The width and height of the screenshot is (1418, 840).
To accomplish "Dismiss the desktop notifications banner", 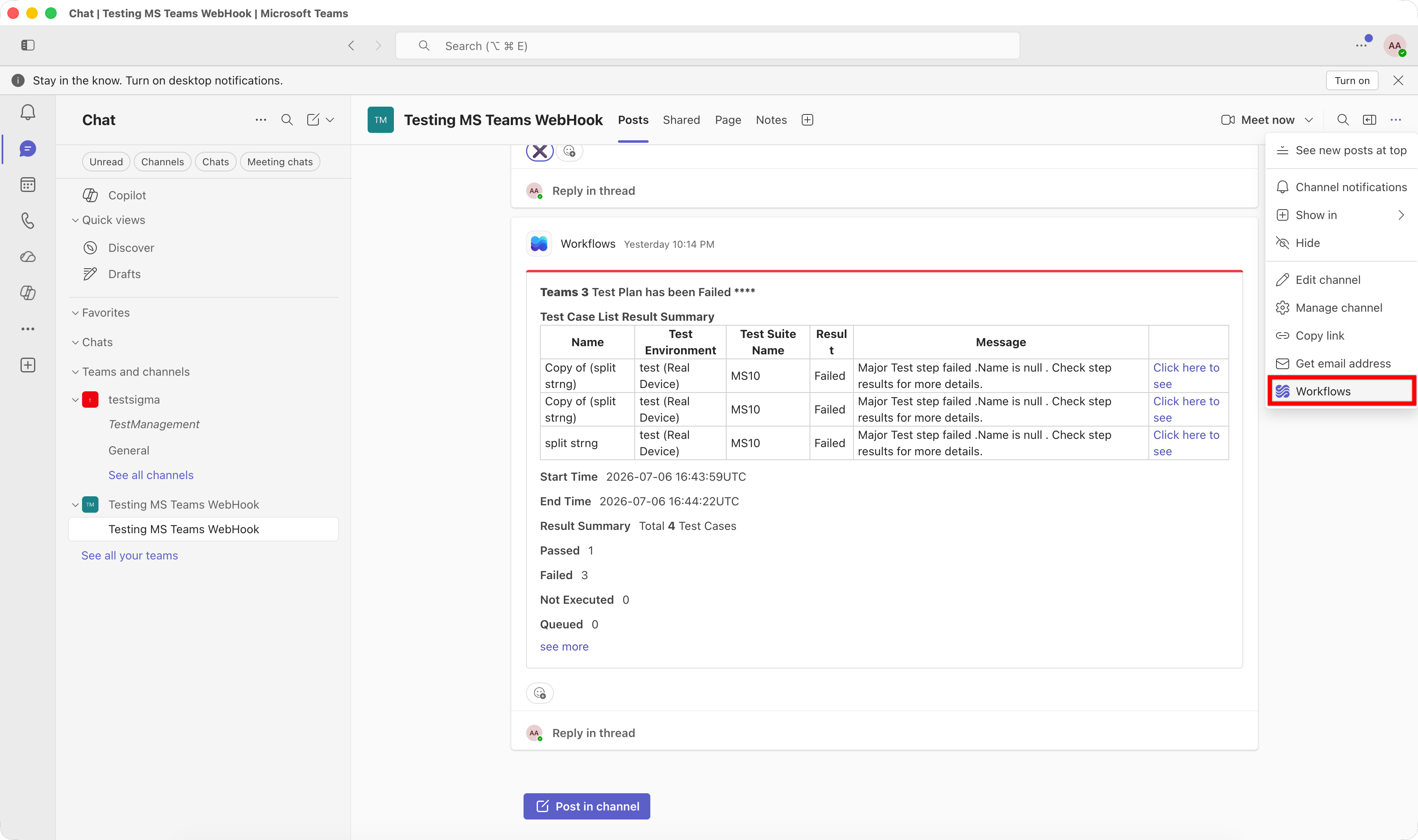I will [x=1398, y=80].
